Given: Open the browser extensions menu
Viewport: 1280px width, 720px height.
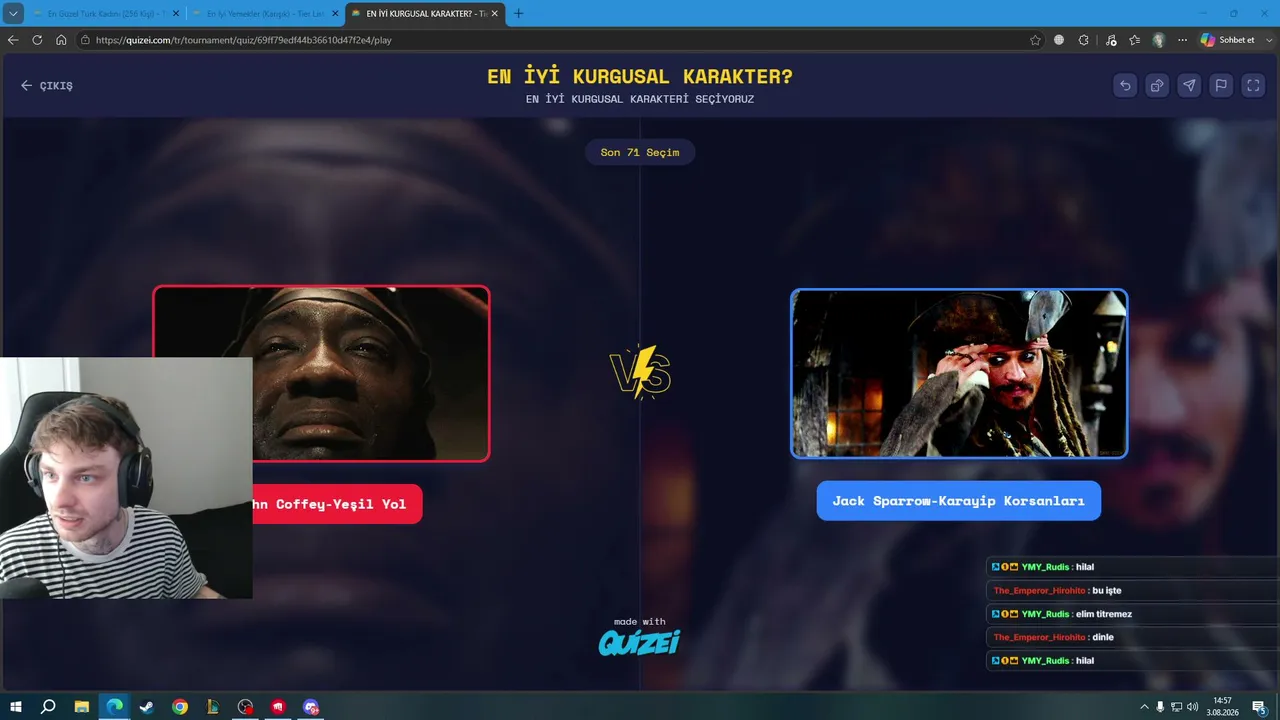Looking at the screenshot, I should click(x=1083, y=40).
